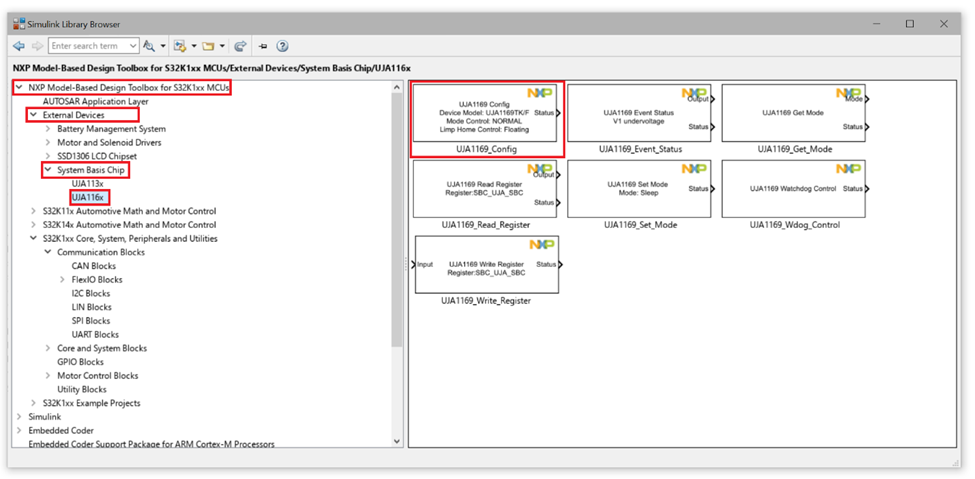The image size is (975, 479).
Task: Click the new model icon
Action: [x=180, y=46]
